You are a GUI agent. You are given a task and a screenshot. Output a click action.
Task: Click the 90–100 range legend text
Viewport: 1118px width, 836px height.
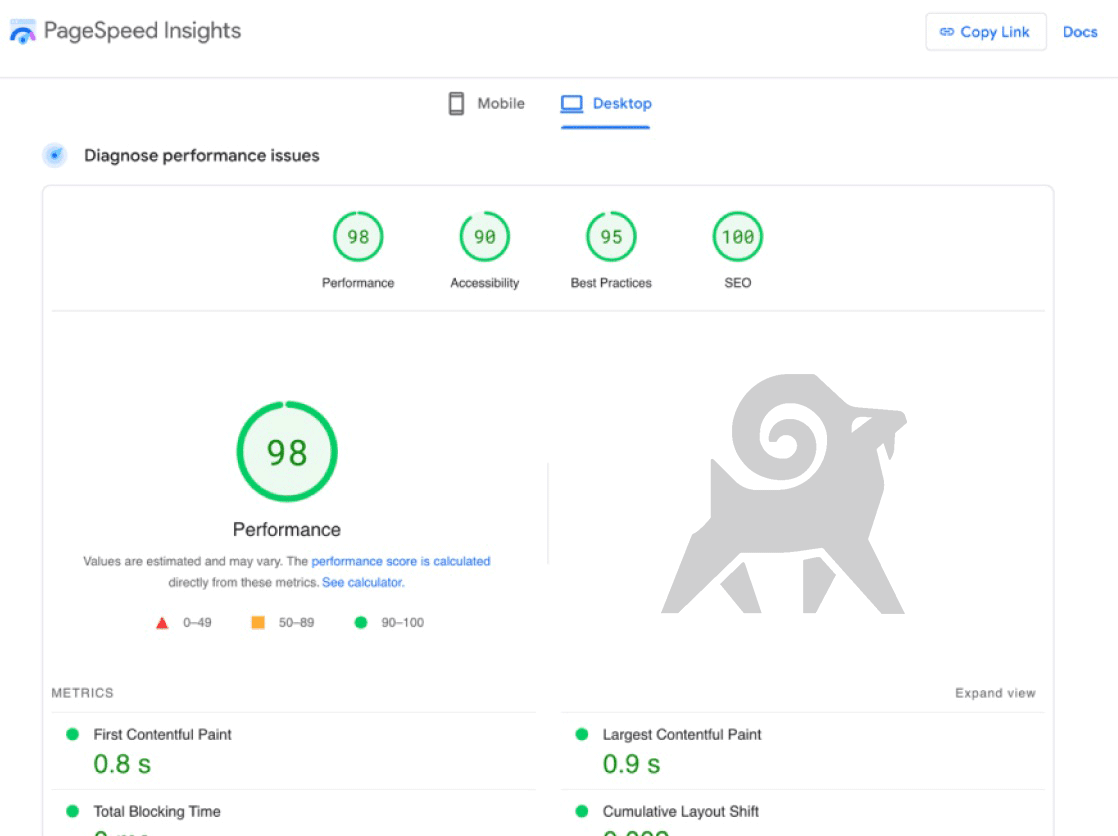coord(402,623)
